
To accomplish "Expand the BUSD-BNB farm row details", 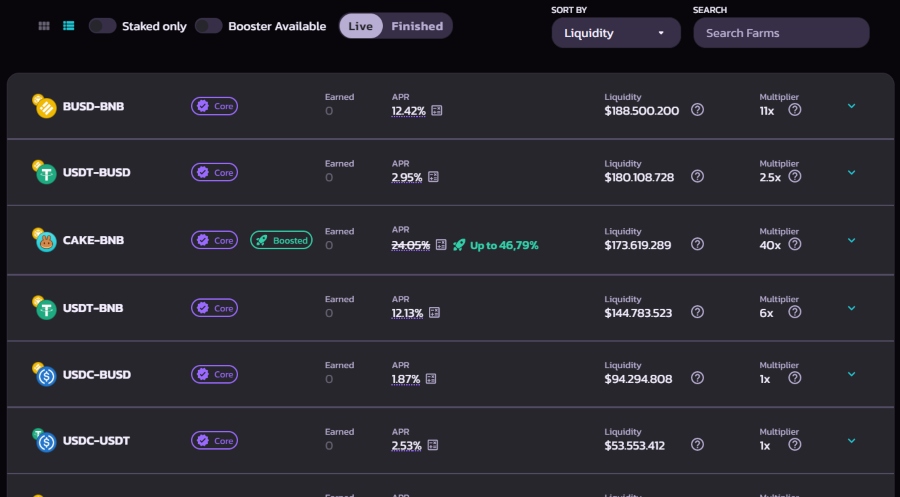I will pyautogui.click(x=851, y=106).
